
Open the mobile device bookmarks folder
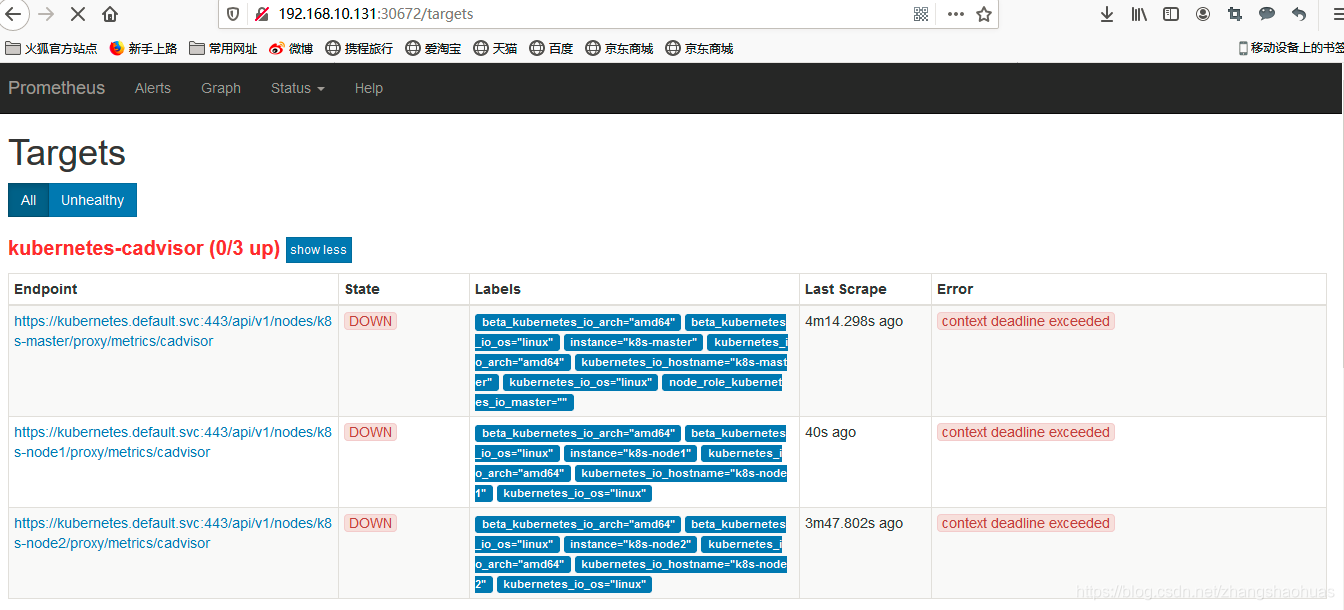(x=1290, y=48)
